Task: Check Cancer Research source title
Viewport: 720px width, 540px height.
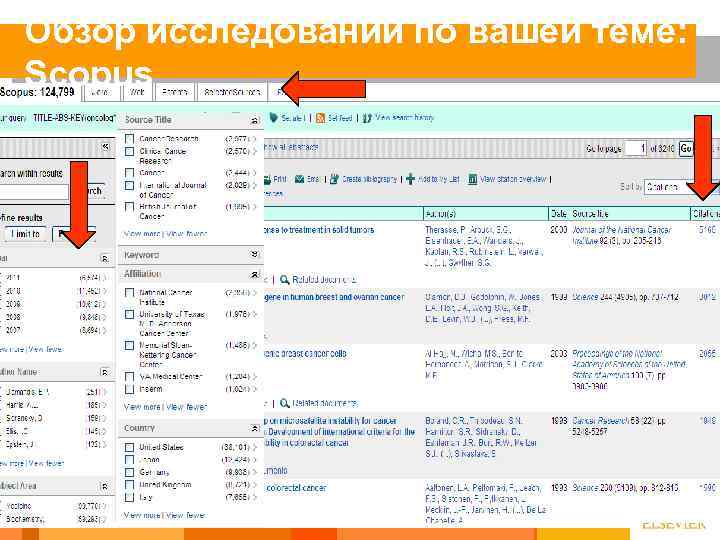Action: point(129,138)
